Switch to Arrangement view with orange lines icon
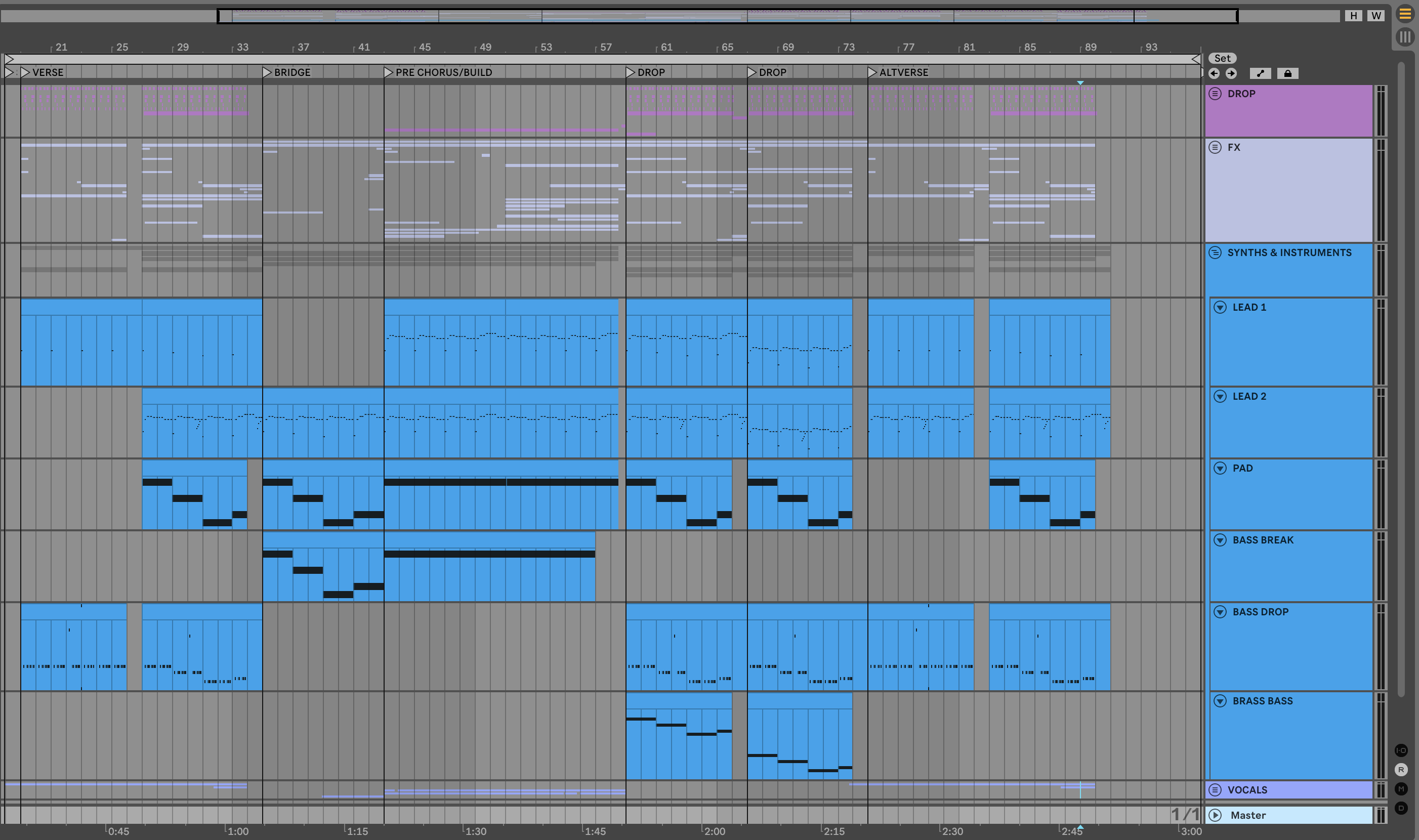The width and height of the screenshot is (1419, 840). [x=1405, y=14]
